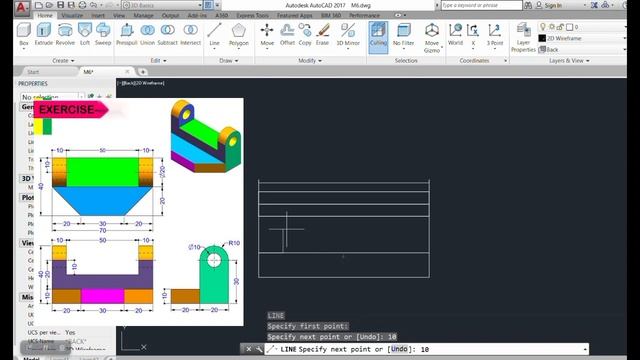Add a new drawing tab with plus button
This screenshot has width=640, height=360.
tap(143, 72)
